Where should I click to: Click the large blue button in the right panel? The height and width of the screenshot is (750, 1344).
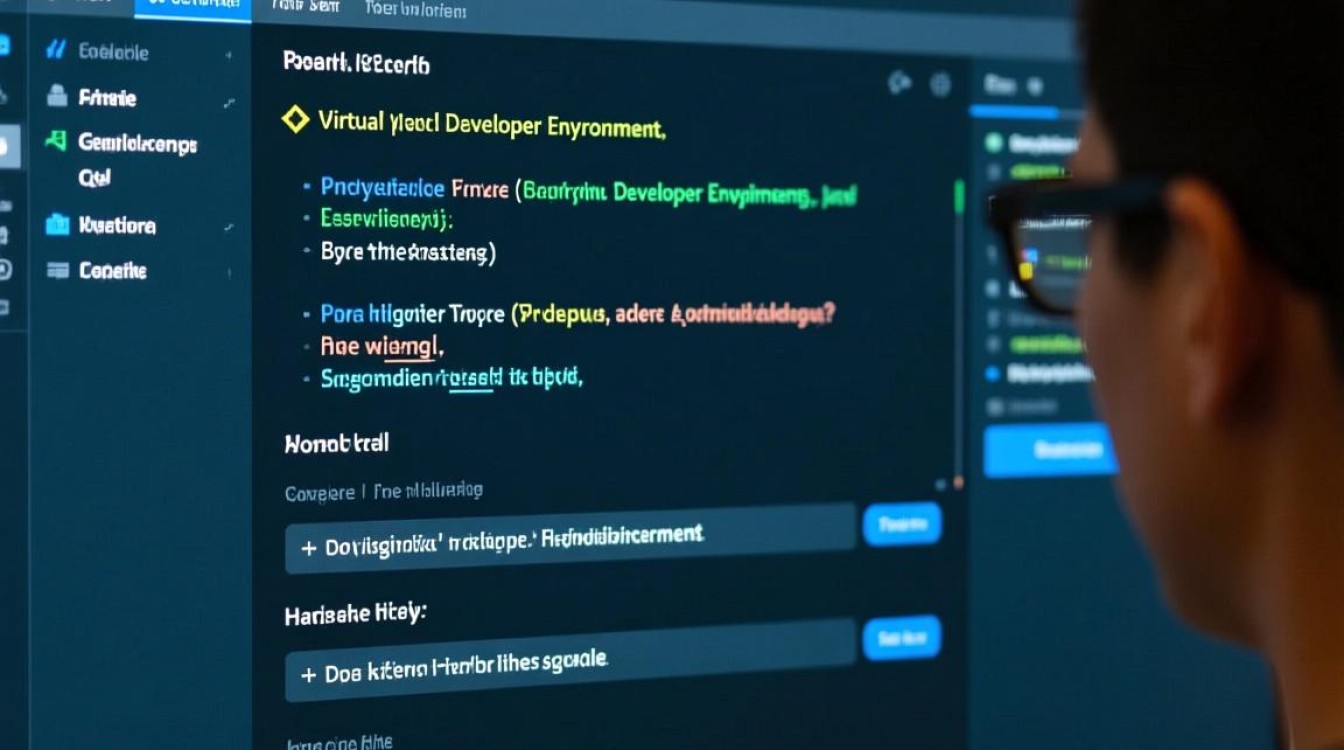coord(1048,449)
